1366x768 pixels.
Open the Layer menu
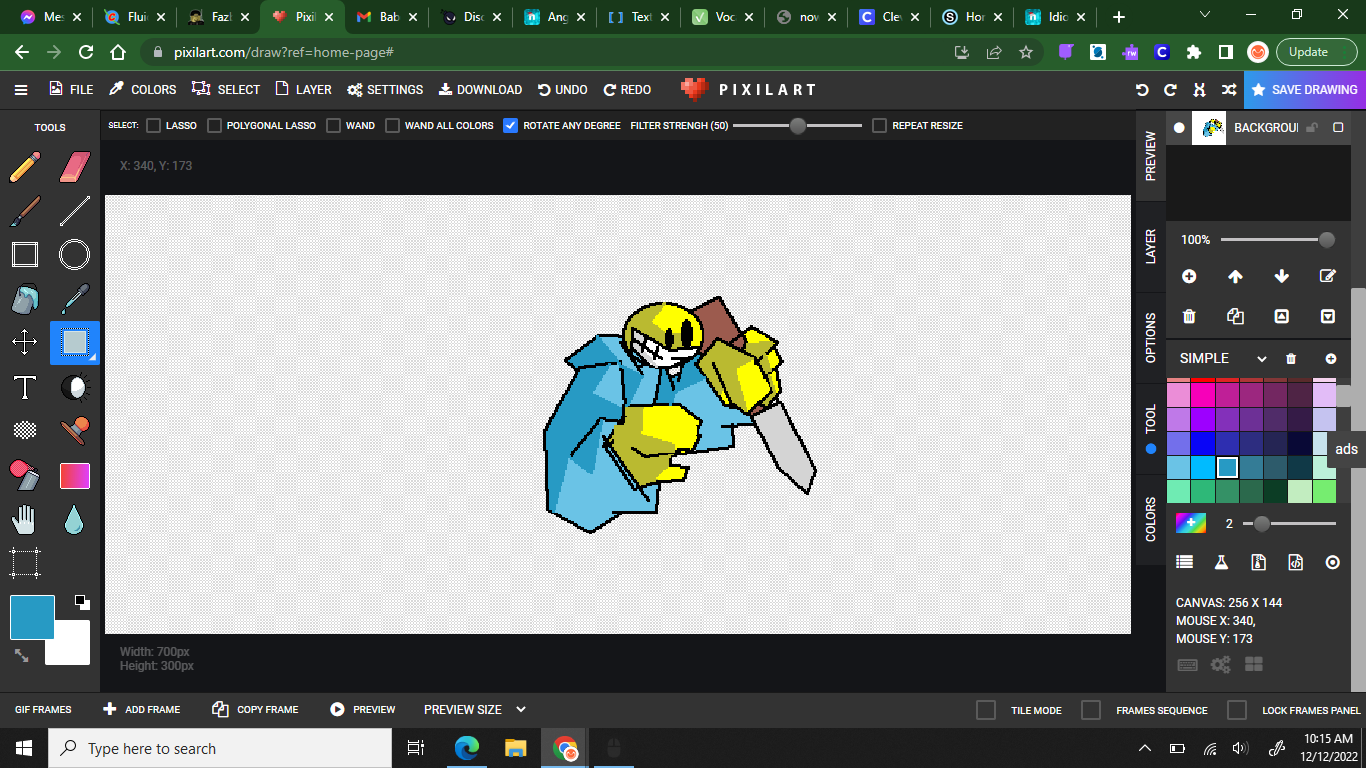pyautogui.click(x=303, y=90)
